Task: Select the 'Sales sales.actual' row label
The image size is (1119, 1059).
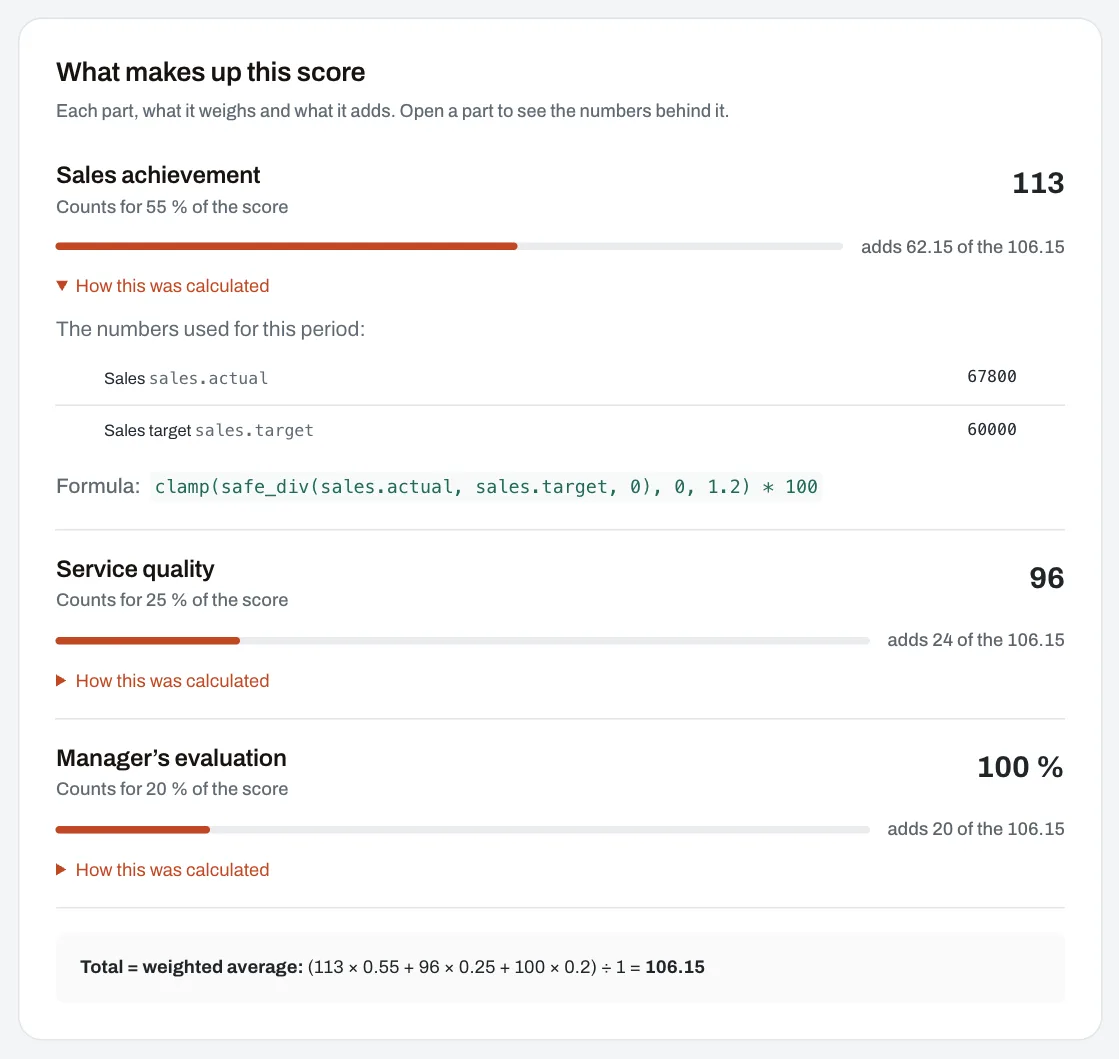Action: click(186, 378)
